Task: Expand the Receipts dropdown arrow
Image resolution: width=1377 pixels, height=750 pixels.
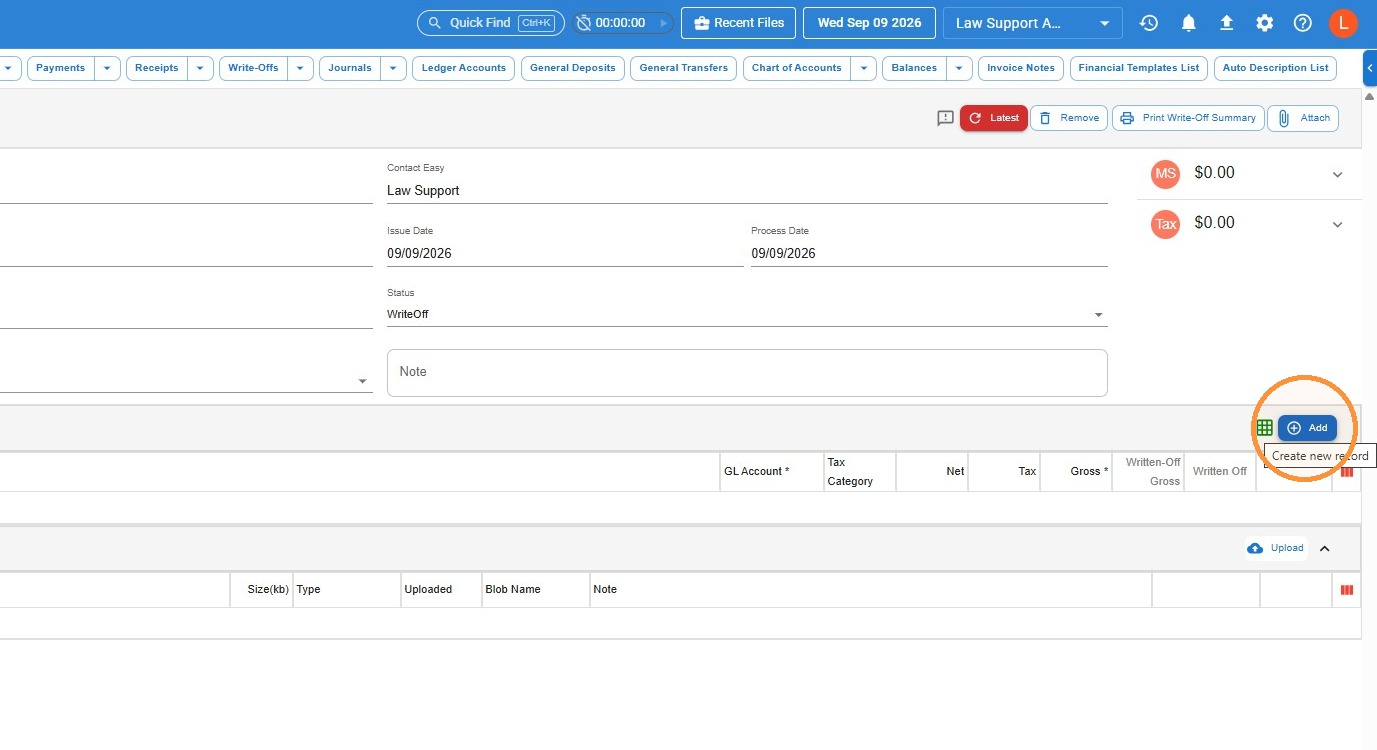Action: click(201, 68)
